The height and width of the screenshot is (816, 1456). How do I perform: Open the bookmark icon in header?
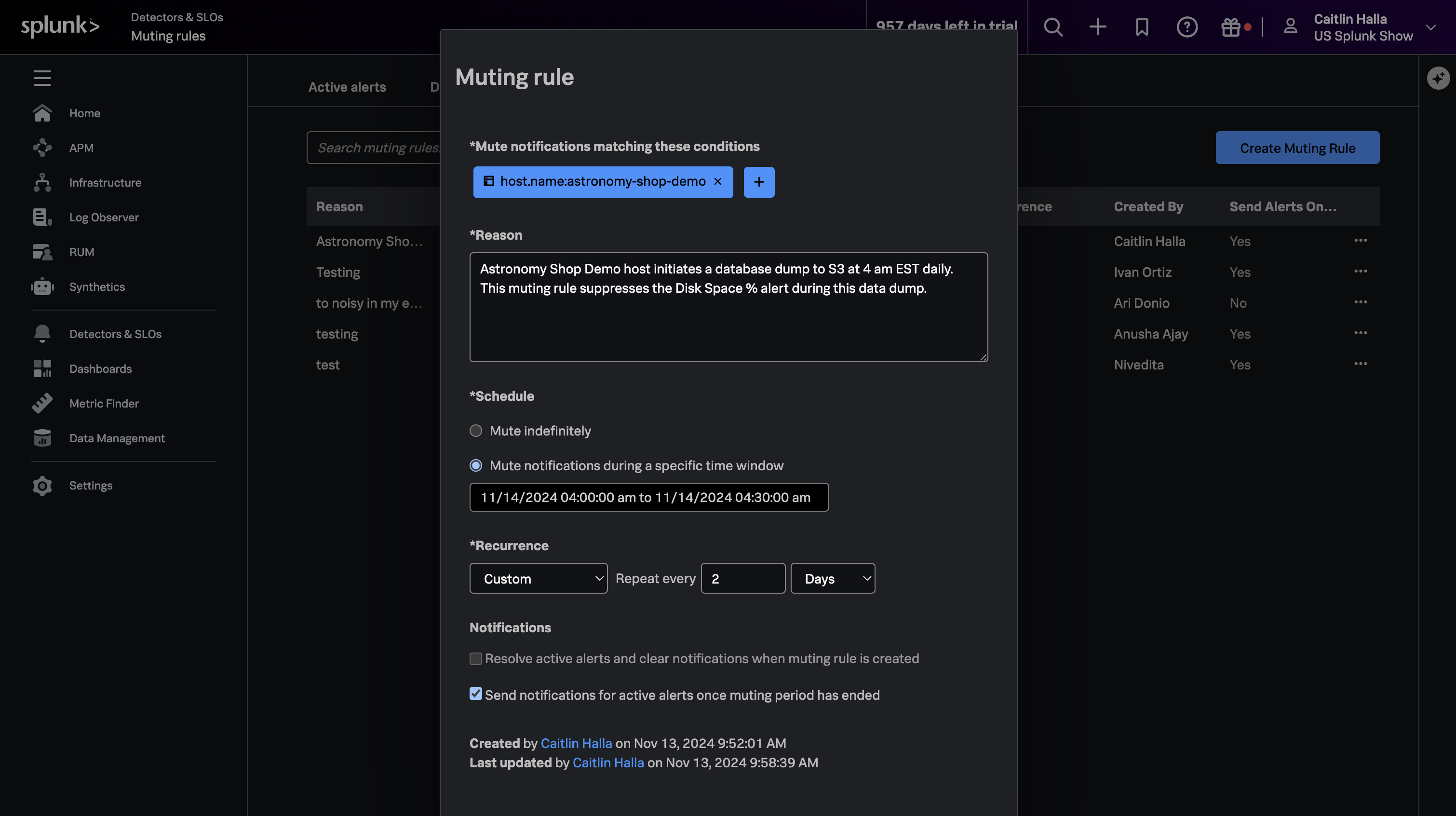click(x=1142, y=27)
